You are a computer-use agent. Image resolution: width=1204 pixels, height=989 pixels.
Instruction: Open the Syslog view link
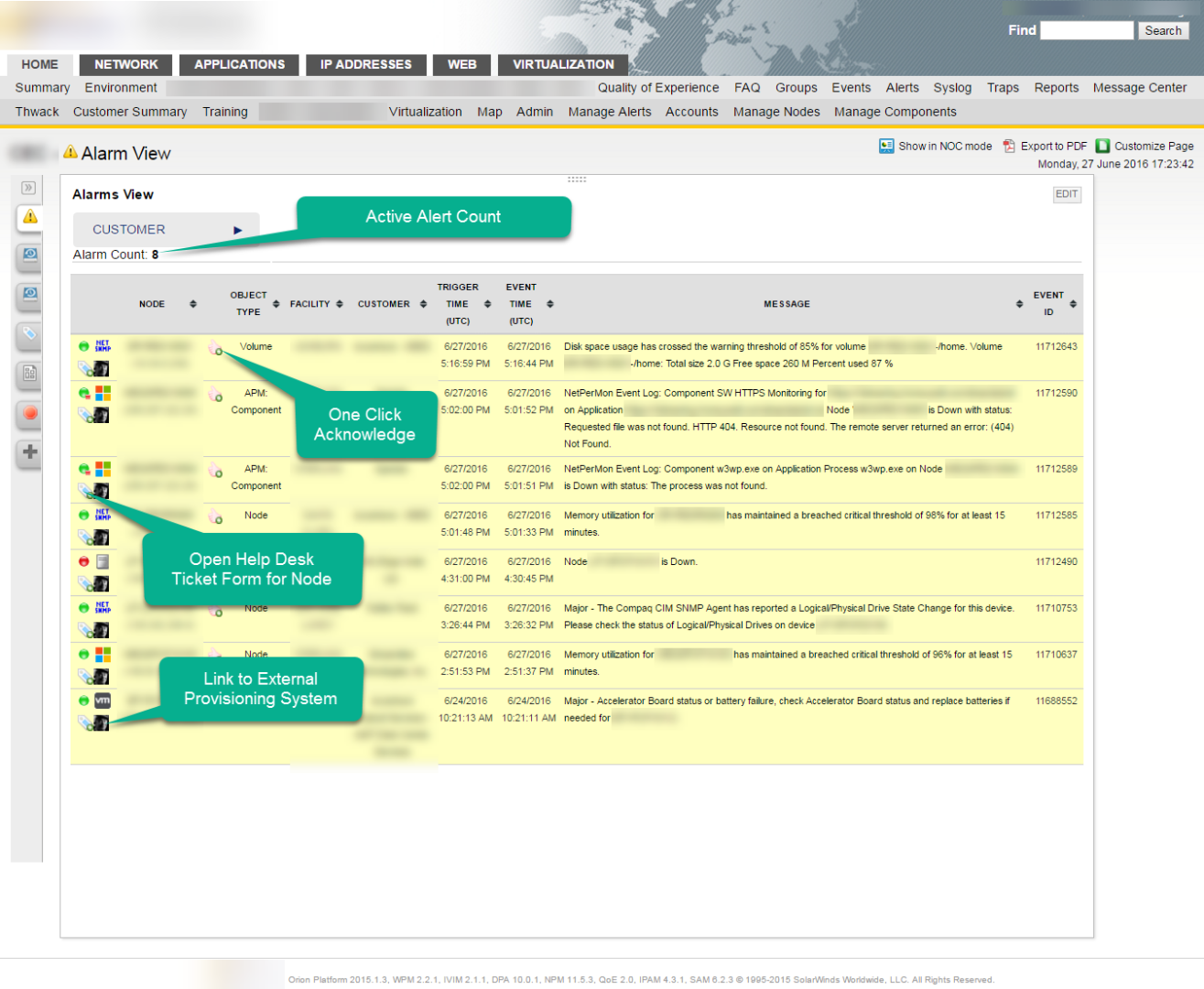[x=952, y=88]
